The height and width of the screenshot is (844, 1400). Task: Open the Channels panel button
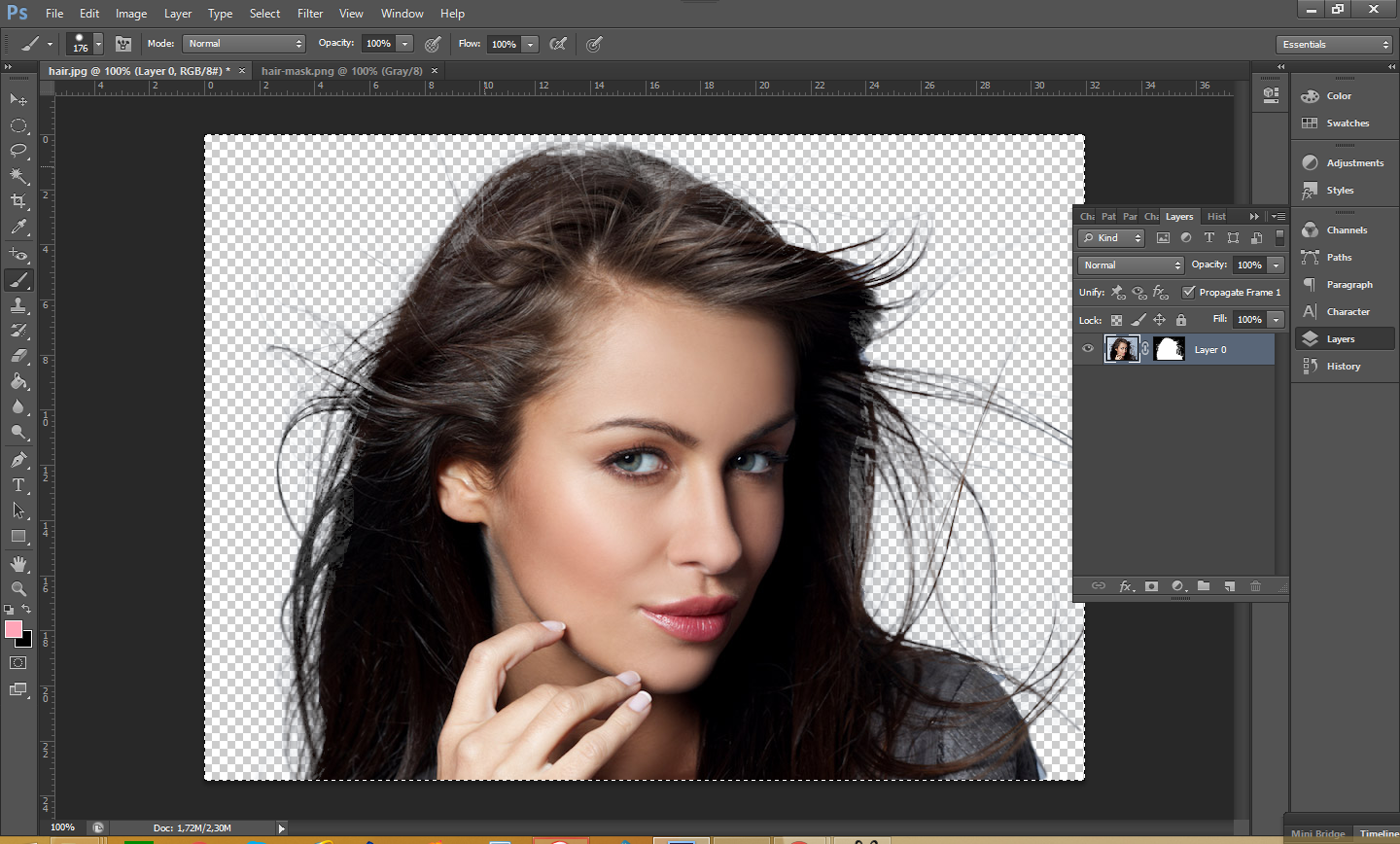coord(1346,230)
